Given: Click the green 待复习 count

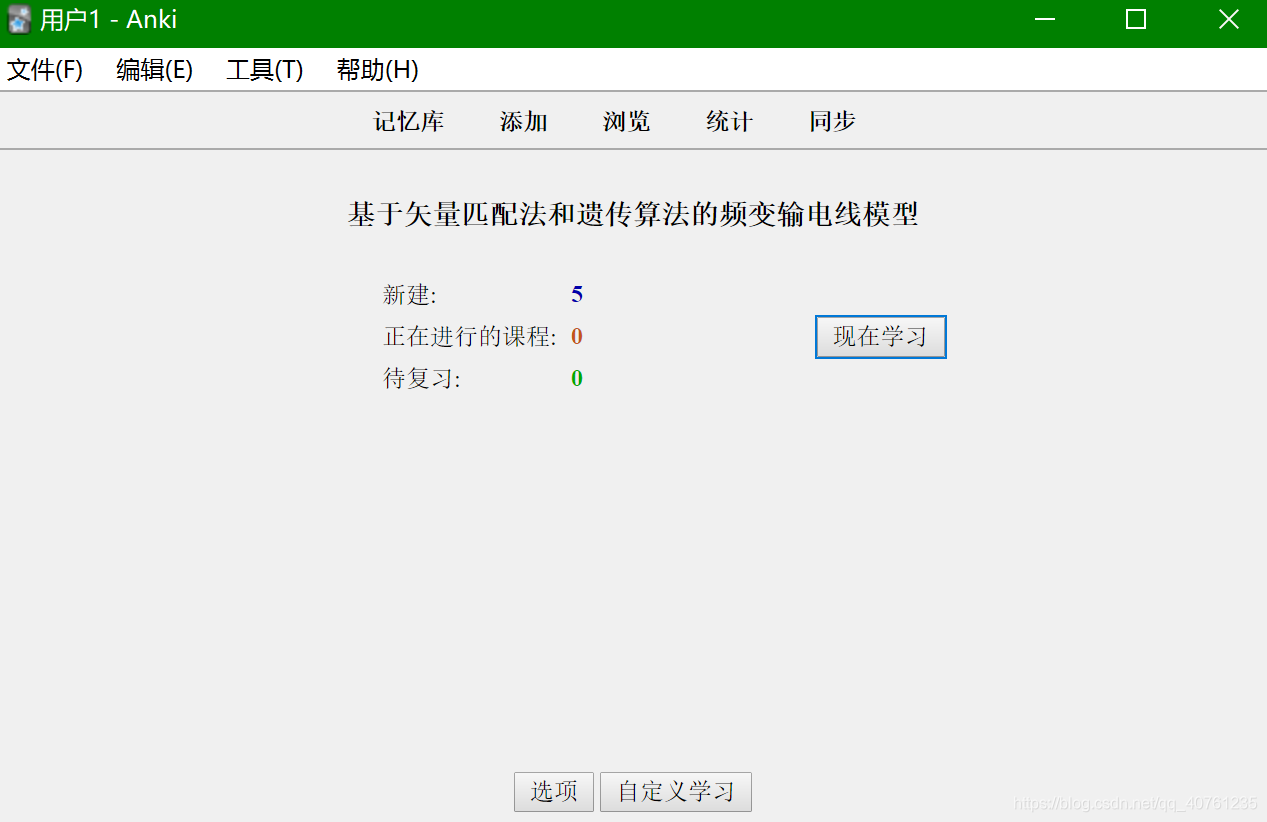Looking at the screenshot, I should 577,378.
